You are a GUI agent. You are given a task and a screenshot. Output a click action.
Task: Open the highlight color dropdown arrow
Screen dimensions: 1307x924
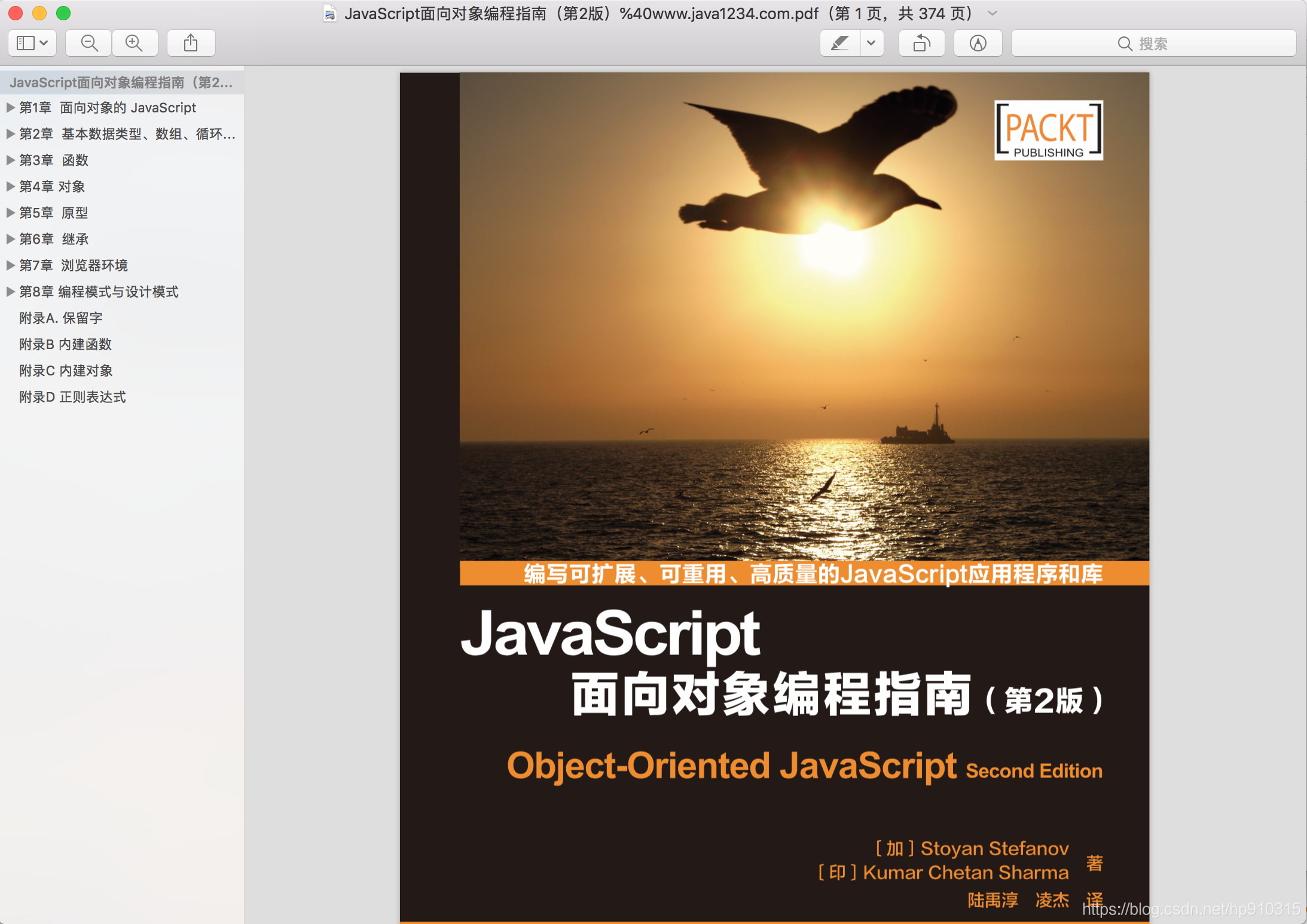pos(872,43)
